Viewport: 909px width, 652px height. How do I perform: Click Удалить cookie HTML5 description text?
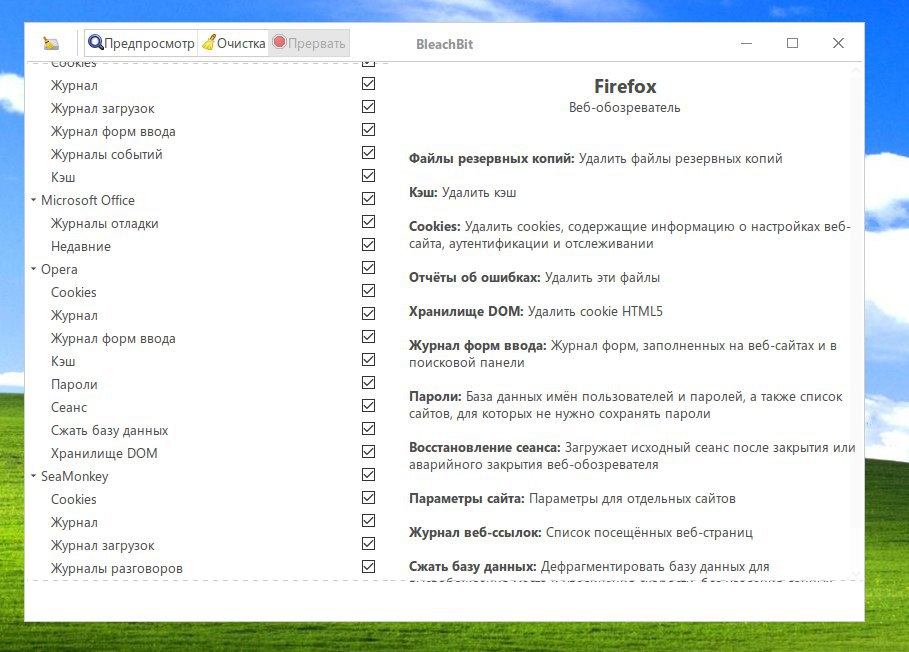(x=595, y=311)
